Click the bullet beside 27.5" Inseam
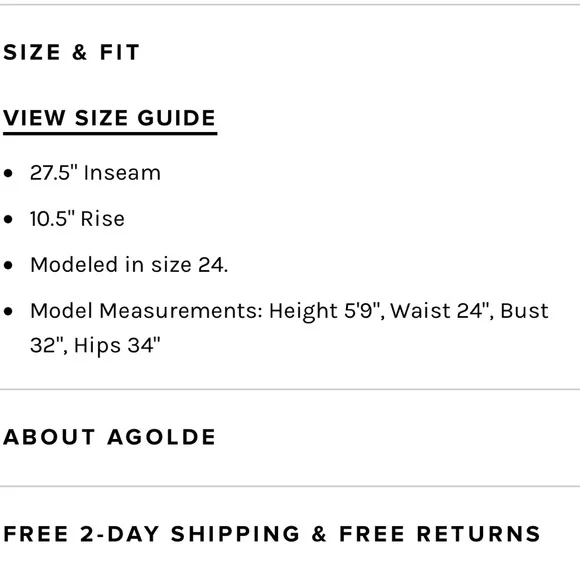Image resolution: width=580 pixels, height=580 pixels. 8,173
